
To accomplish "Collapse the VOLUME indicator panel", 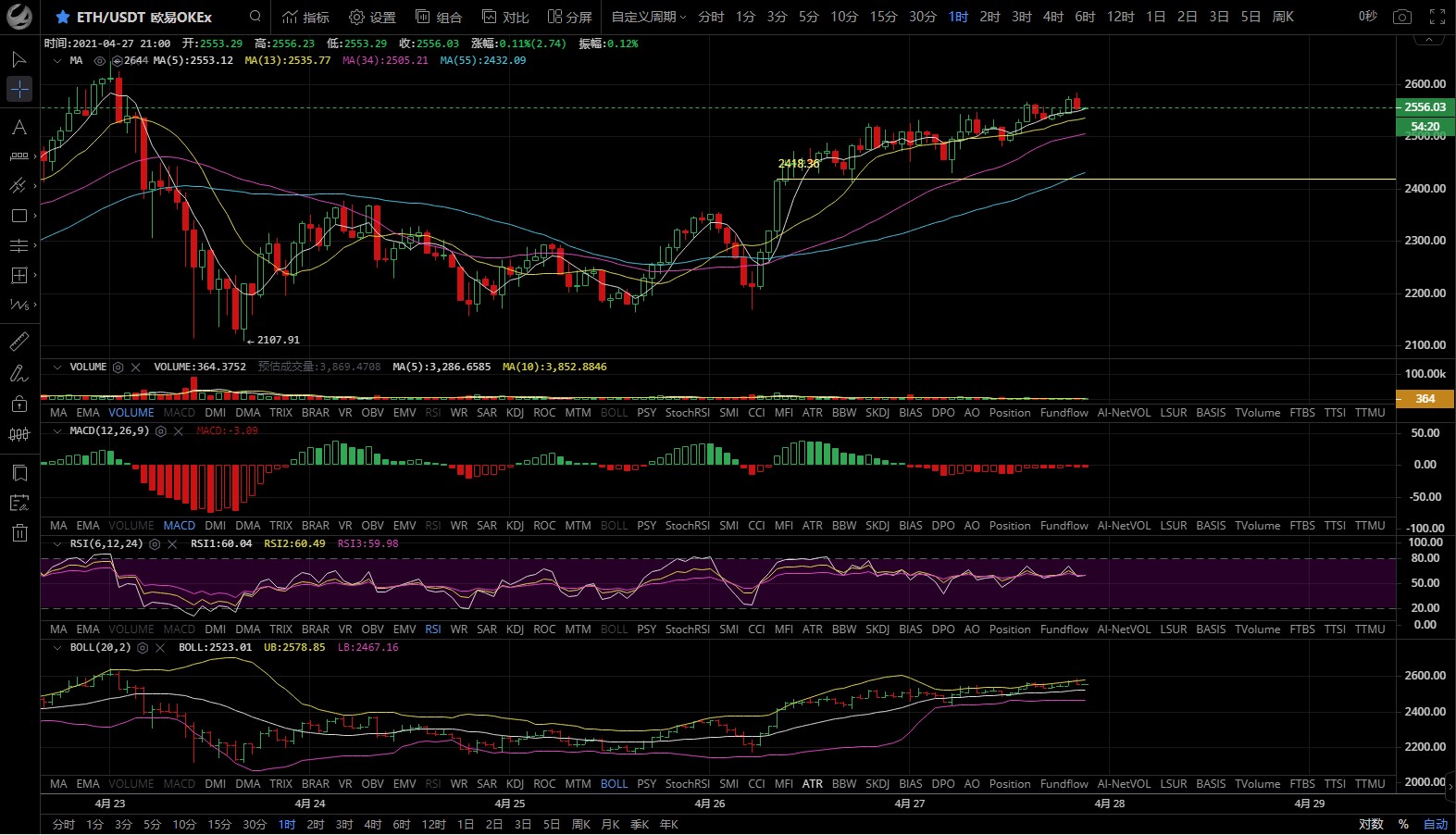I will tap(57, 368).
